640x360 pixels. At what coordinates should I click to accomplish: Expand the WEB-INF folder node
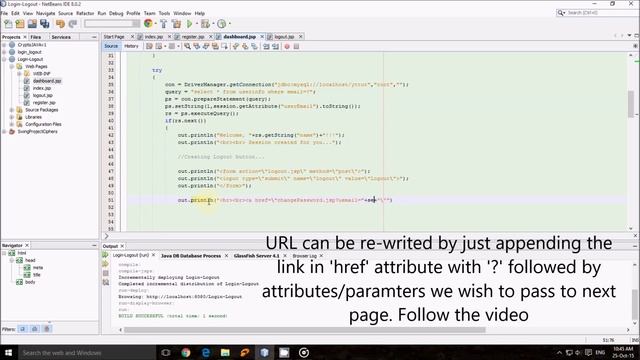(19, 74)
